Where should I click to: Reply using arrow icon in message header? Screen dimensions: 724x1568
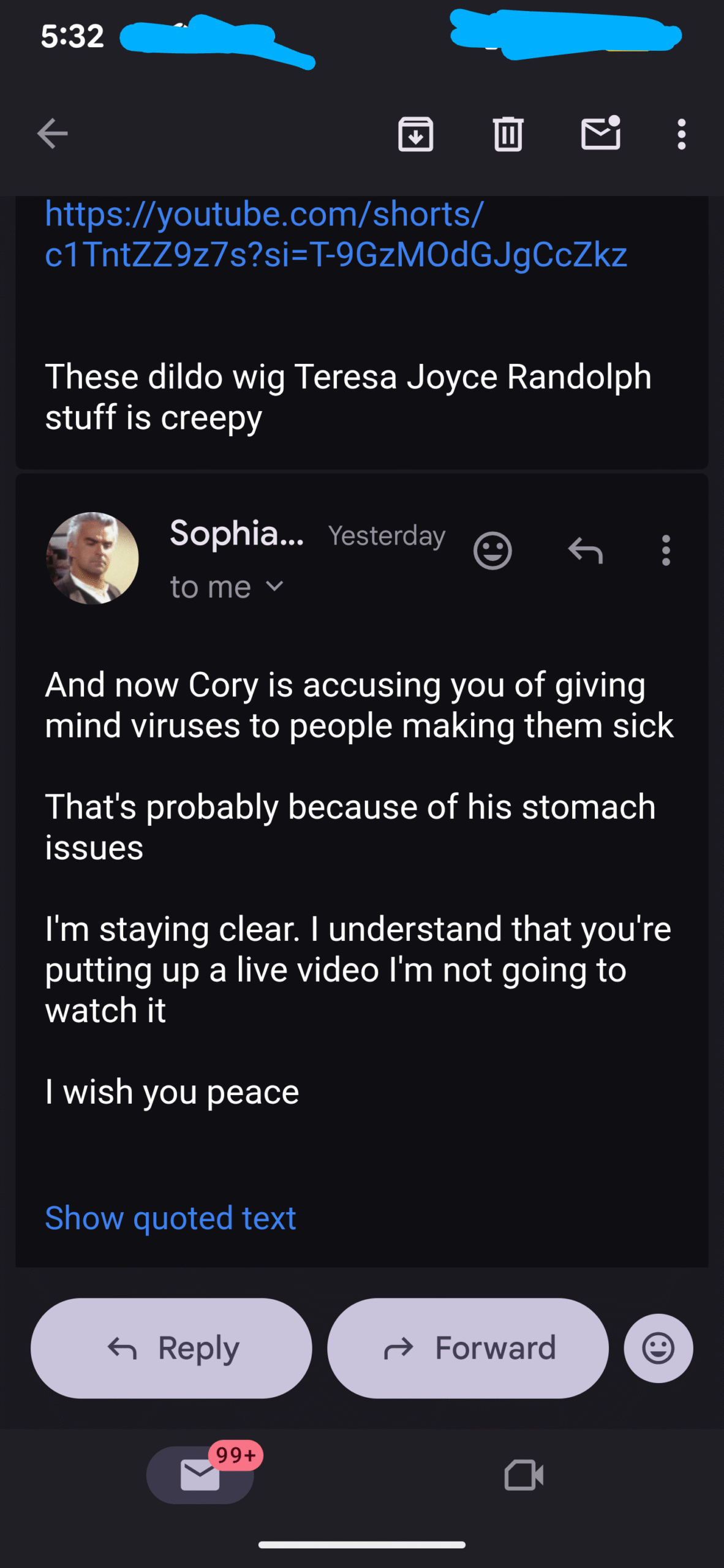click(586, 550)
